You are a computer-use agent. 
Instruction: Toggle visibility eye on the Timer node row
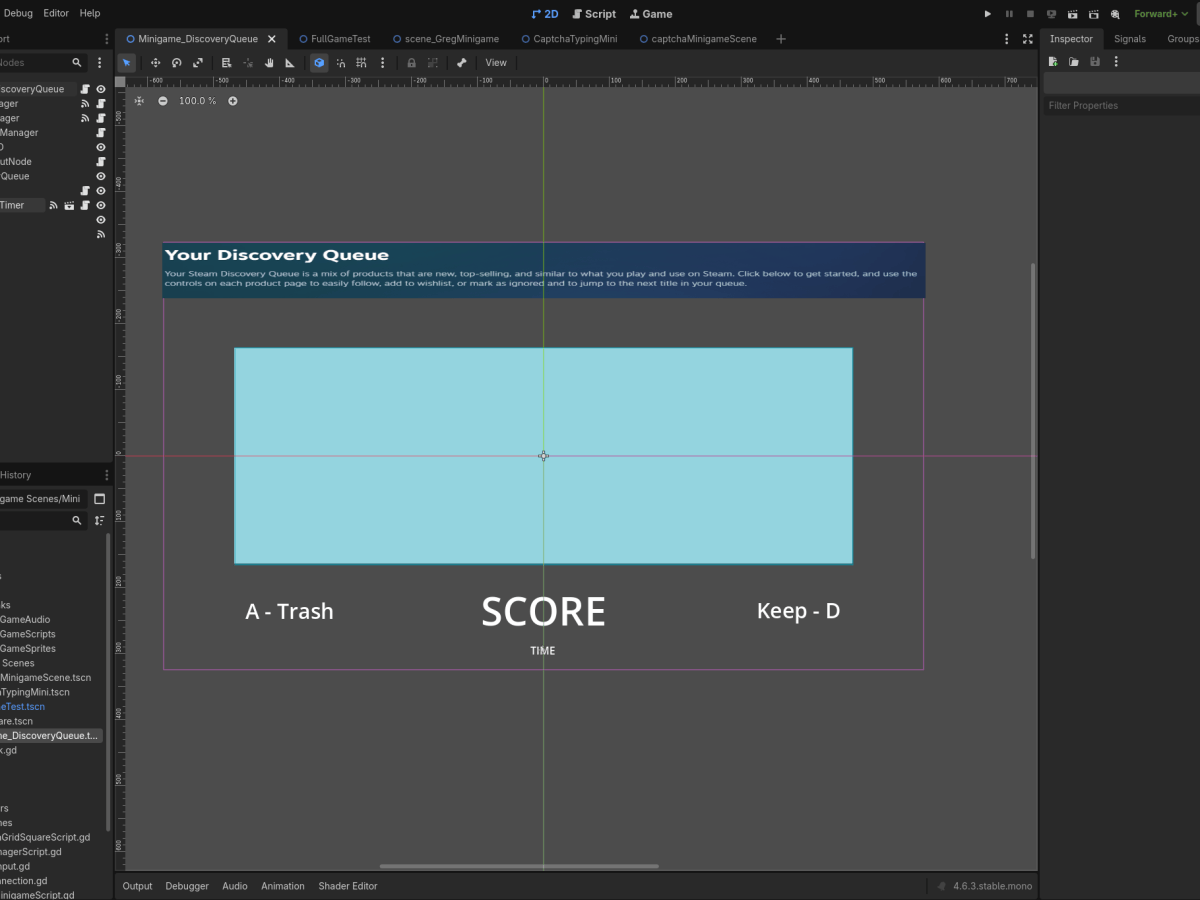(x=101, y=205)
